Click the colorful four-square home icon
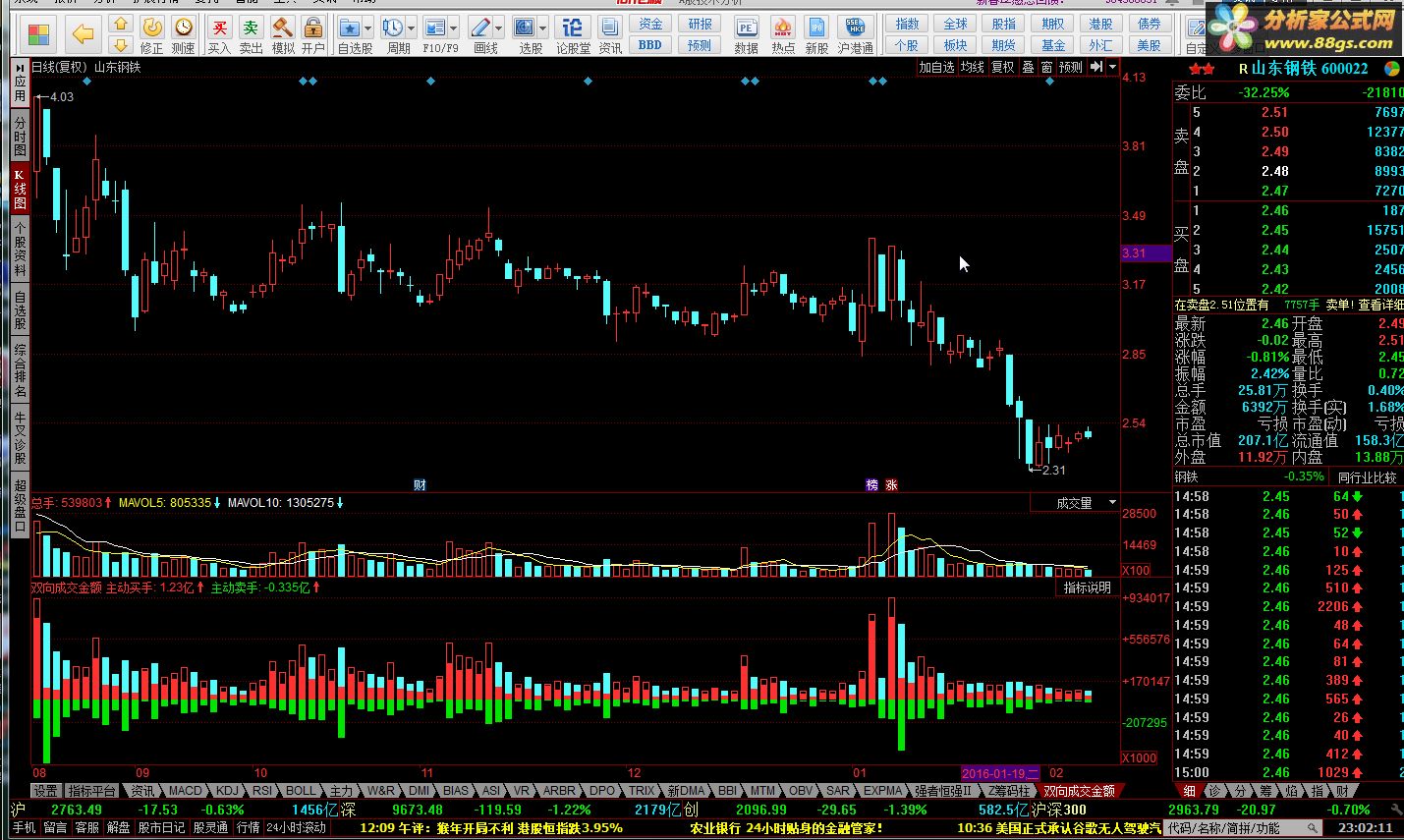This screenshot has height=840, width=1404. click(x=38, y=35)
